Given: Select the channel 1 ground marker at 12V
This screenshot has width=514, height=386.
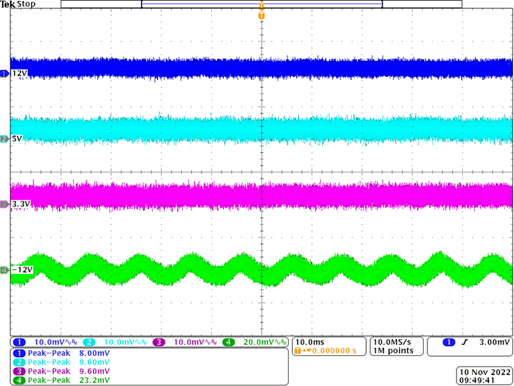Looking at the screenshot, I should coord(5,74).
